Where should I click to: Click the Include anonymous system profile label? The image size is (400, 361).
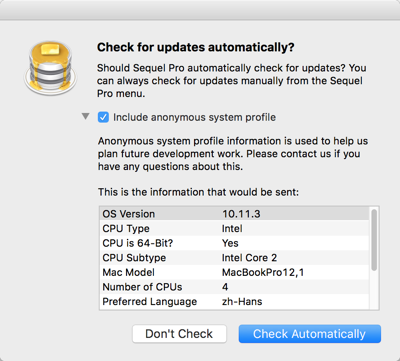[194, 117]
